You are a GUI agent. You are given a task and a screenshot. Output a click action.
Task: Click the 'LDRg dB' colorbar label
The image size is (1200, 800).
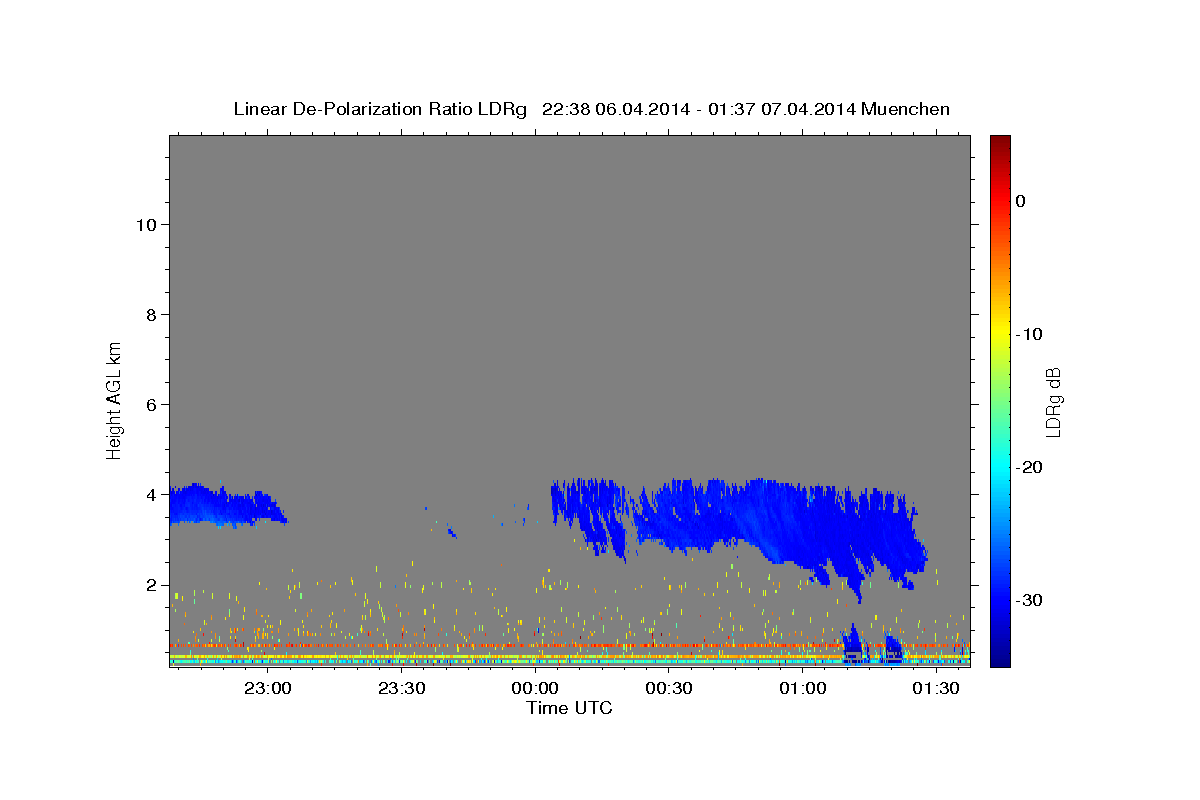1052,402
